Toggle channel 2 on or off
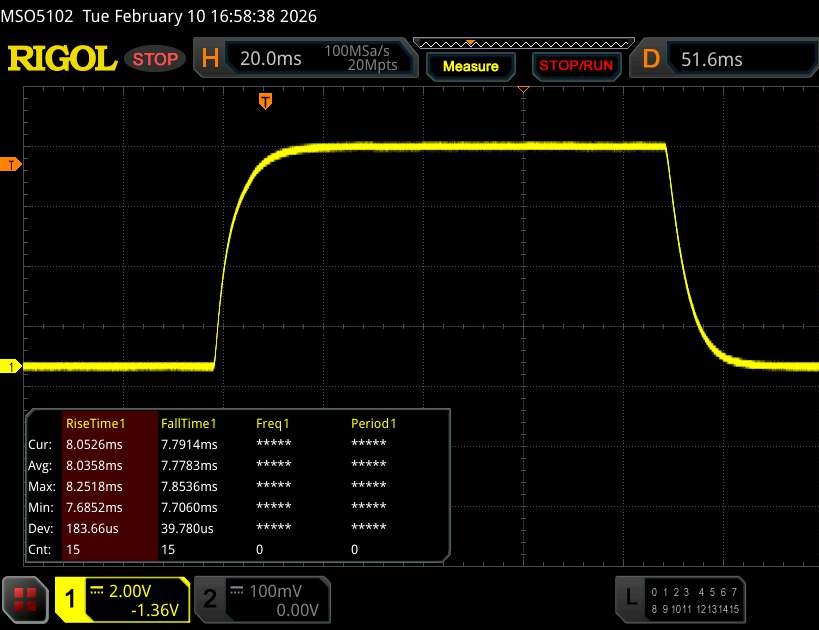The image size is (819, 630). 210,597
